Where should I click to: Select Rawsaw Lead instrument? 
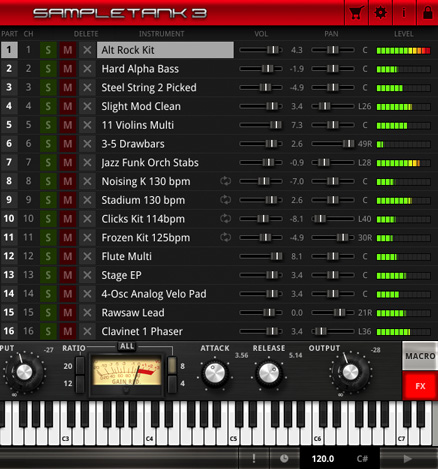pos(165,313)
